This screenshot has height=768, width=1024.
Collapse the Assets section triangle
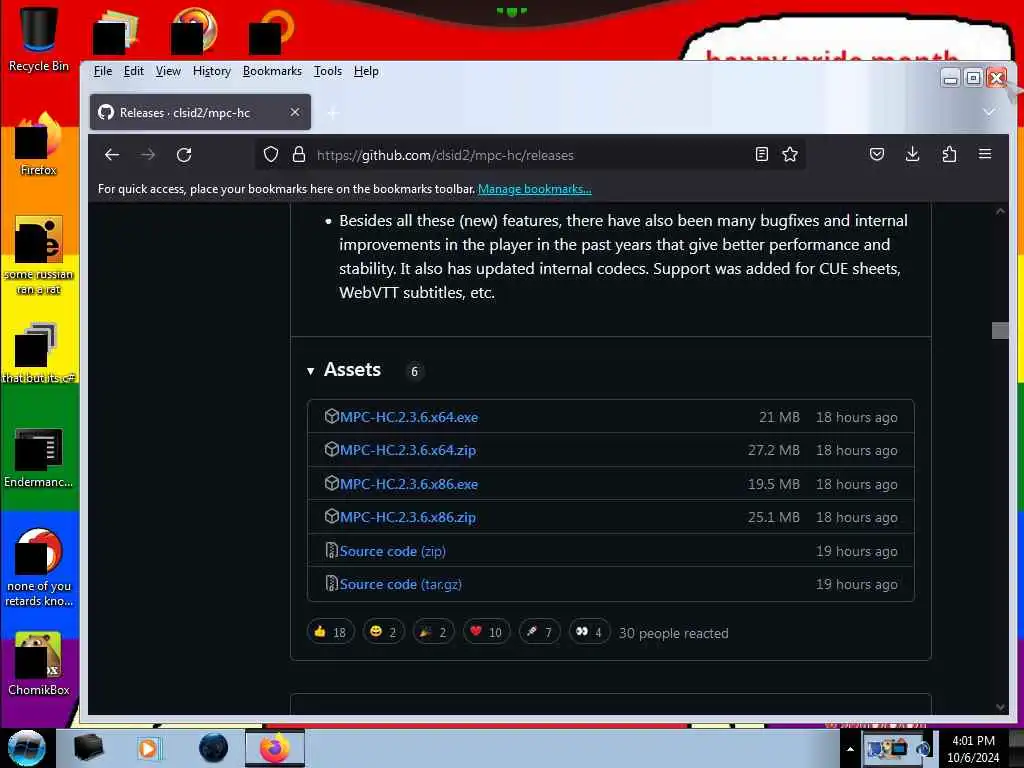311,371
